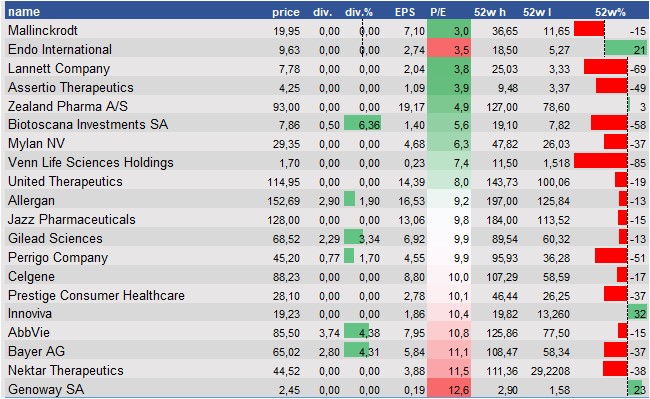Open Prestige Consumer Healthcare entry
650x399 pixels.
[96, 295]
